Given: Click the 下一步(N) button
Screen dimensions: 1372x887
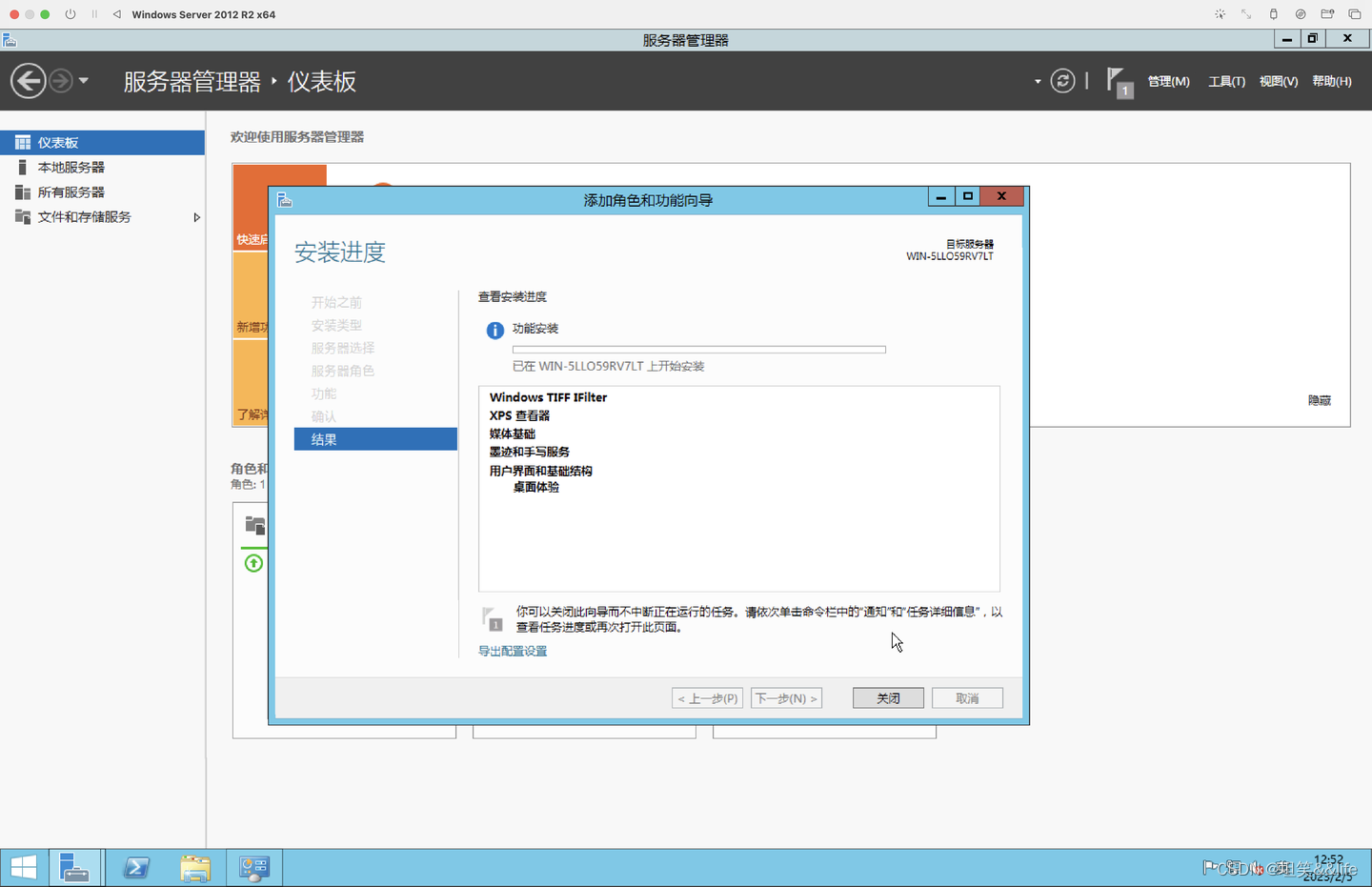Looking at the screenshot, I should [x=786, y=698].
